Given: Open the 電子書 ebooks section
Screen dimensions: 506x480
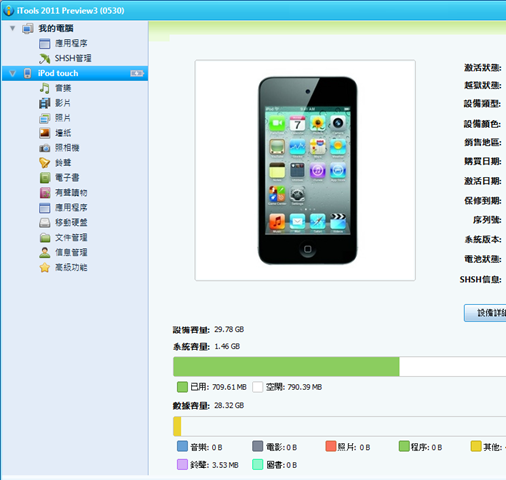Looking at the screenshot, I should 59,178.
